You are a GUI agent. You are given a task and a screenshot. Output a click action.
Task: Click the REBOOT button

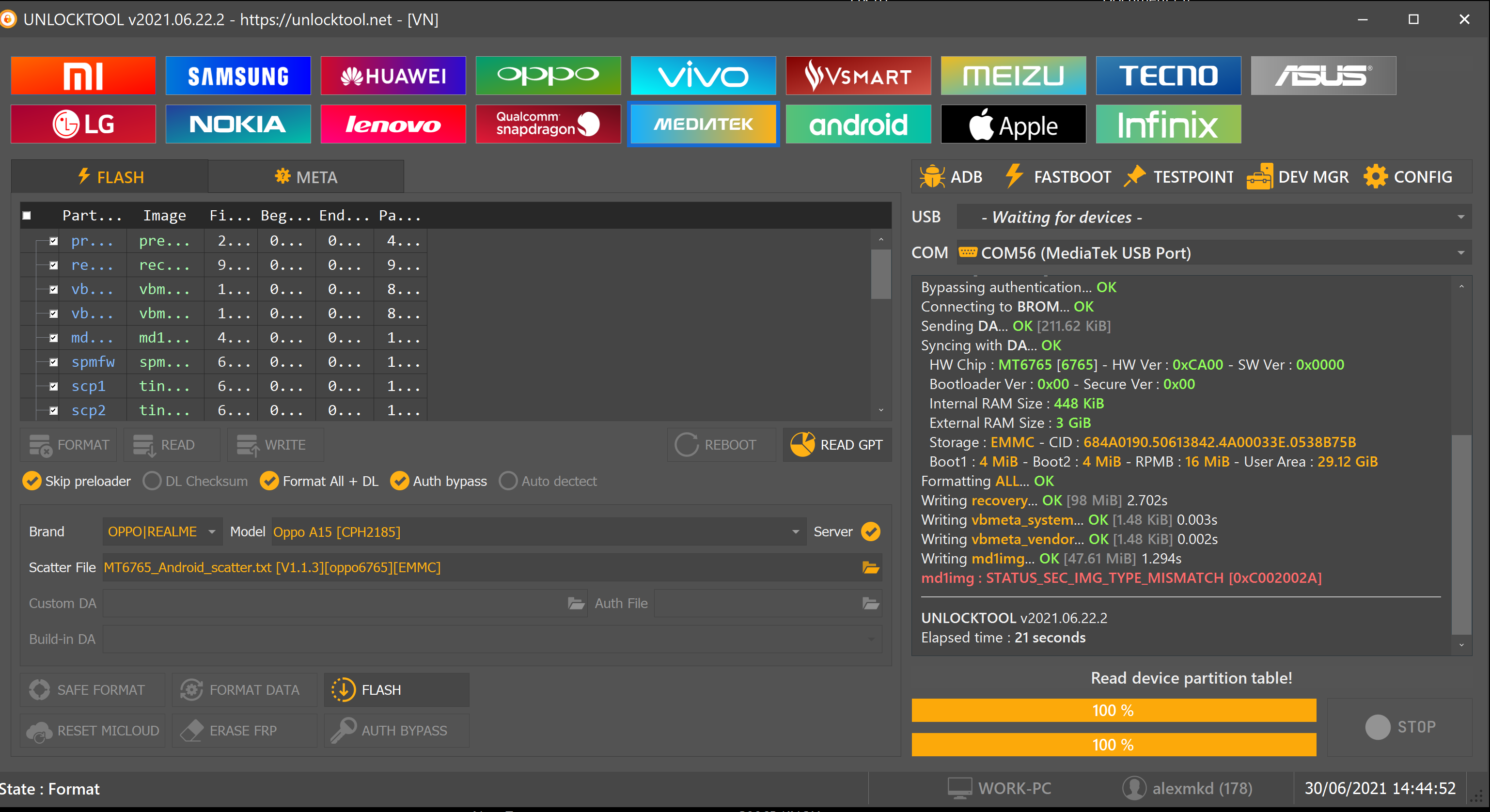point(721,445)
